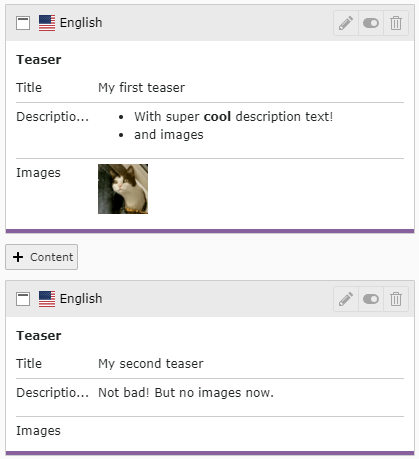
Task: Click the US flag icon in the second teaser header
Action: click(x=47, y=299)
